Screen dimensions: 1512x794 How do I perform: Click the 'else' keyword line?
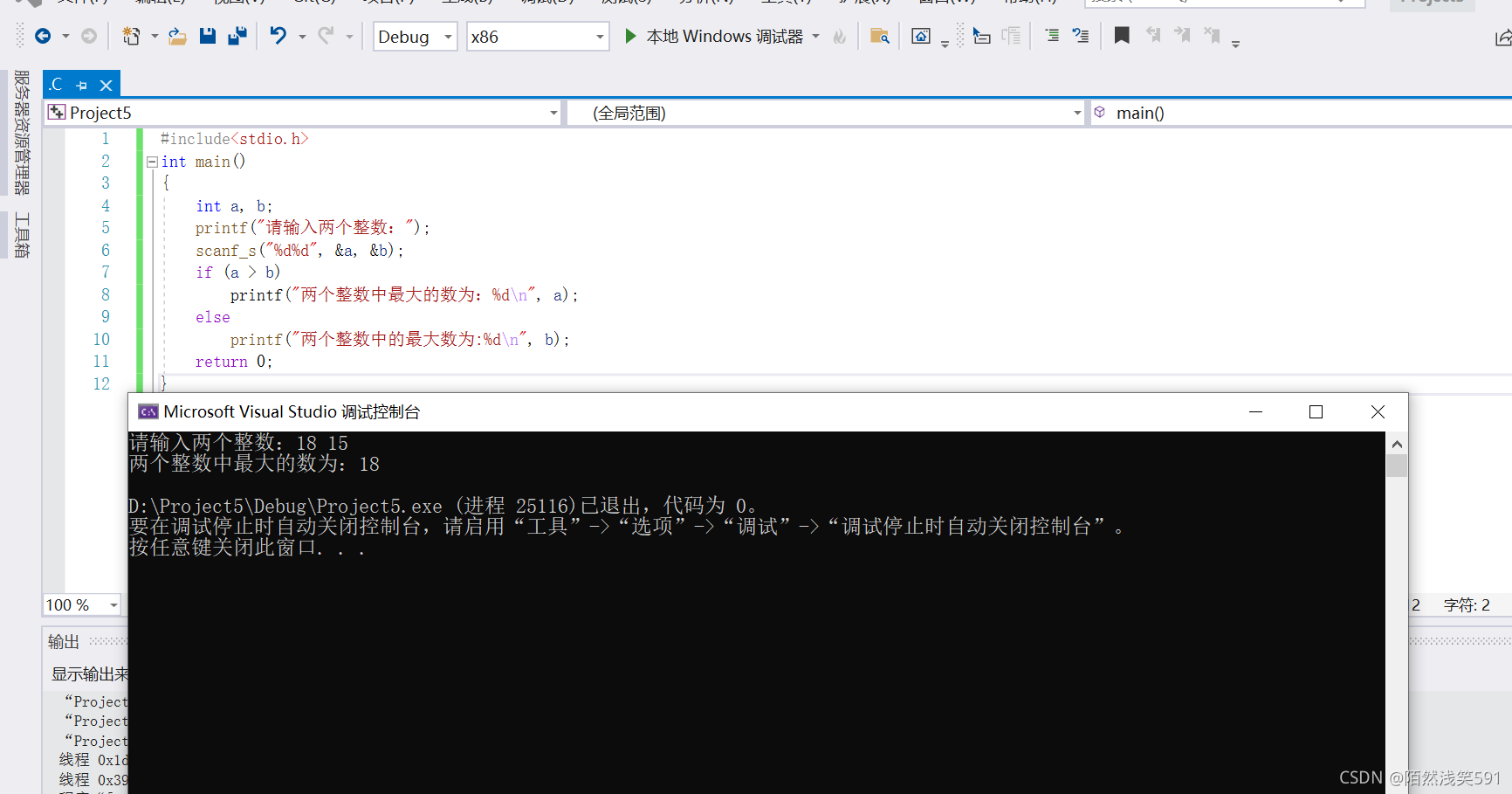click(x=213, y=317)
